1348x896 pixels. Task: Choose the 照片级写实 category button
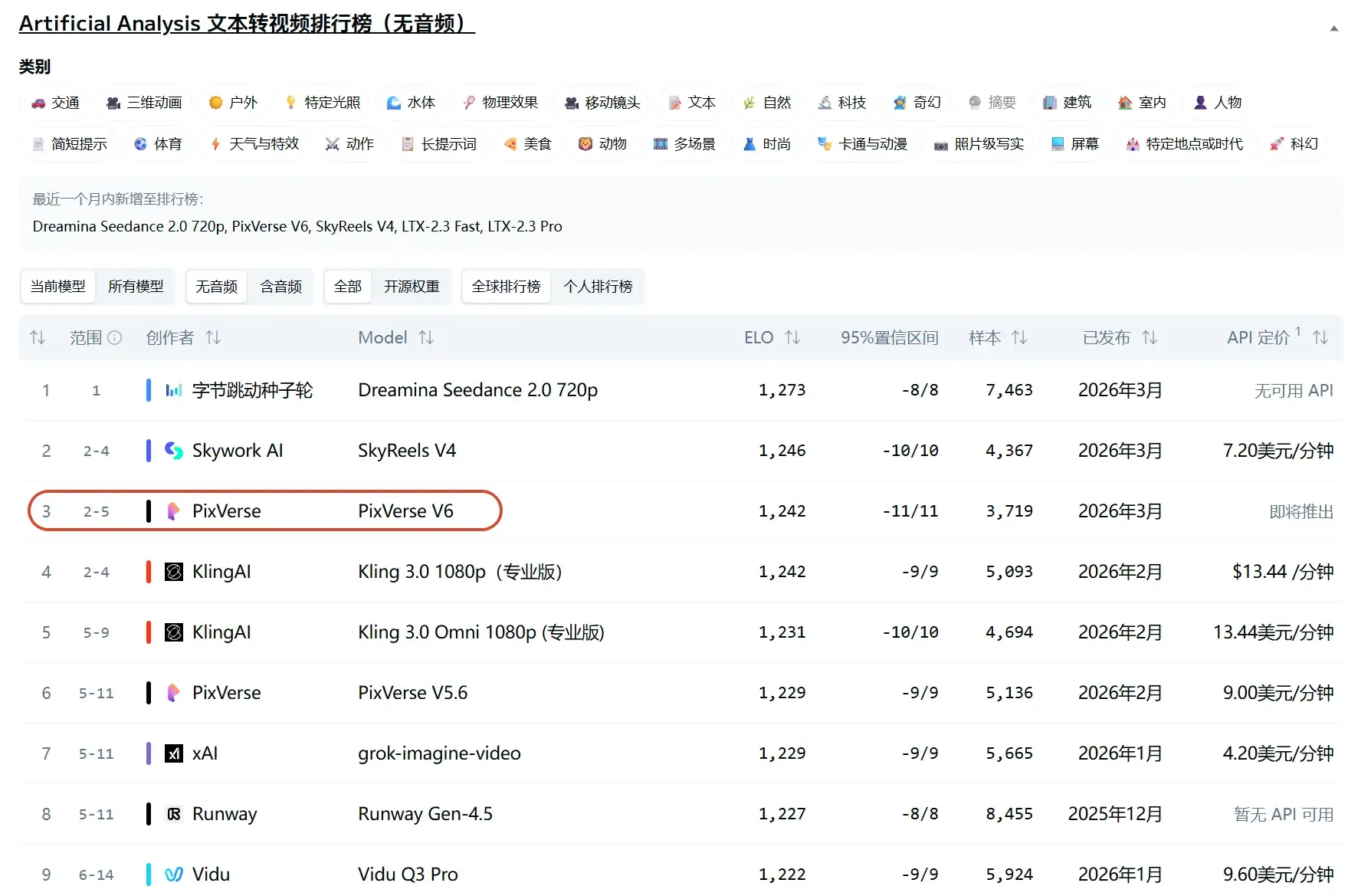pos(979,144)
